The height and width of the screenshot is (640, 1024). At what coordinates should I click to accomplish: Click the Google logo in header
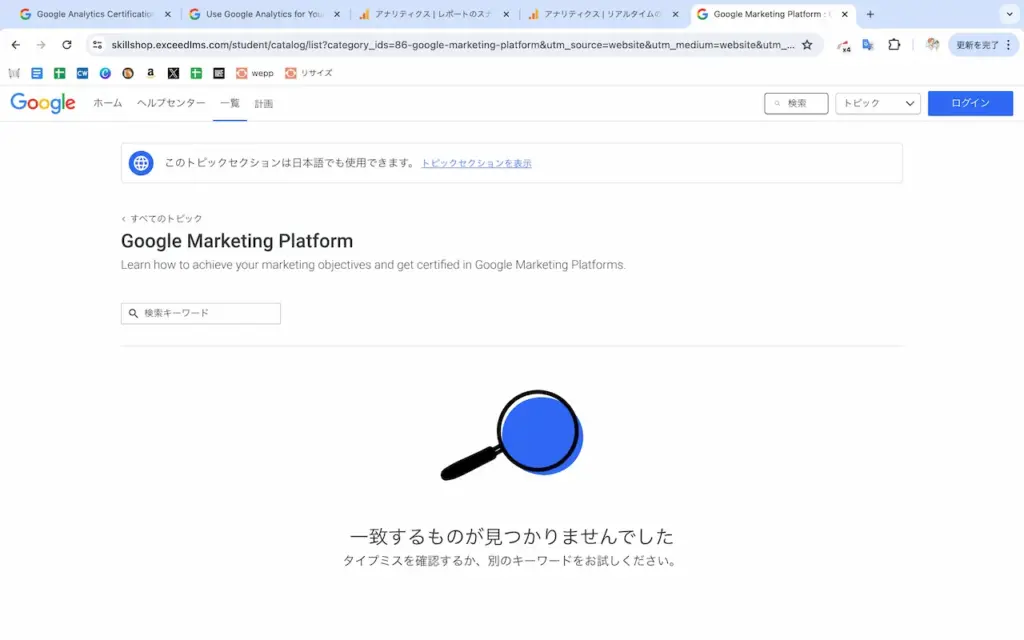click(43, 103)
